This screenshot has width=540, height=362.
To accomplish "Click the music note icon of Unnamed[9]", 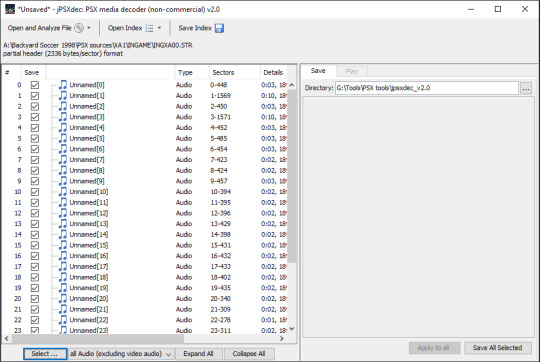I will click(63, 181).
